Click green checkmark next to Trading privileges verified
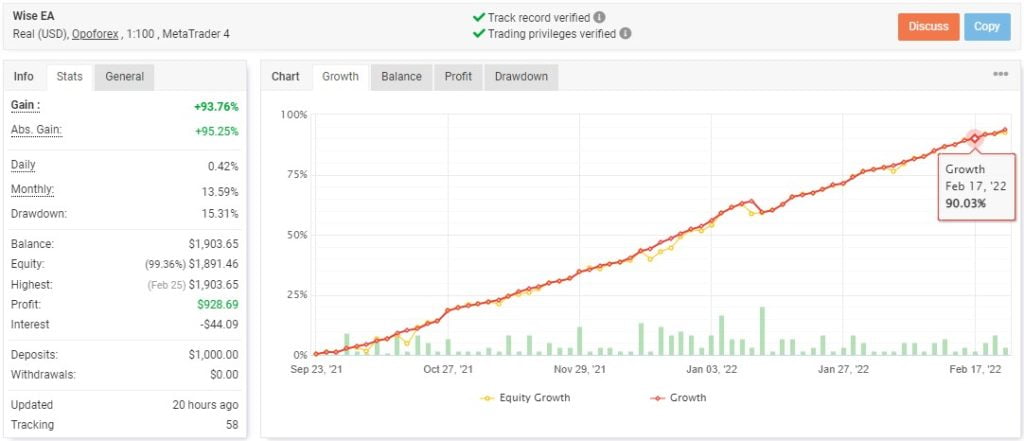Image resolution: width=1024 pixels, height=441 pixels. (x=478, y=33)
